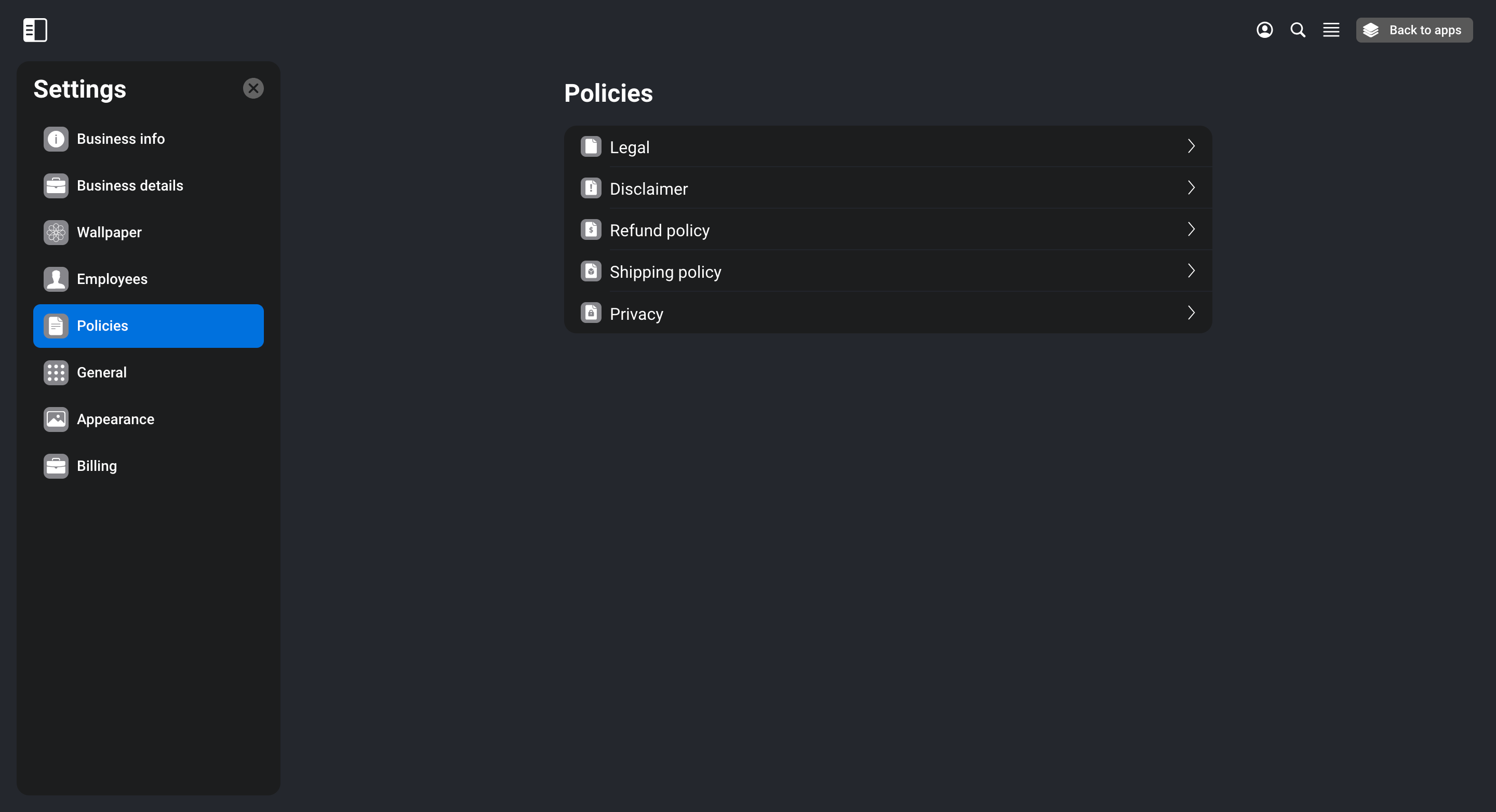Expand the Refund policy chevron
This screenshot has height=812, width=1496.
1191,230
